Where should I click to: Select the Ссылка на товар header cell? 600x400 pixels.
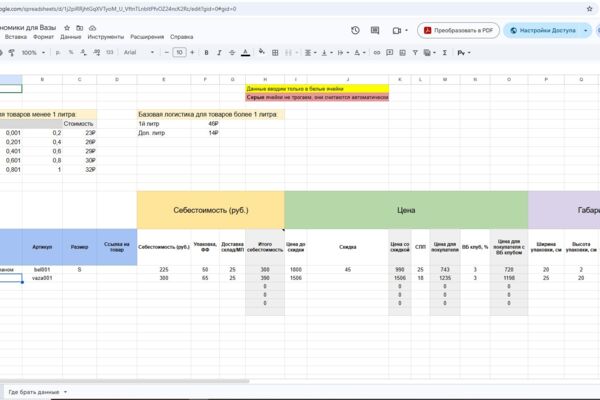tap(117, 247)
